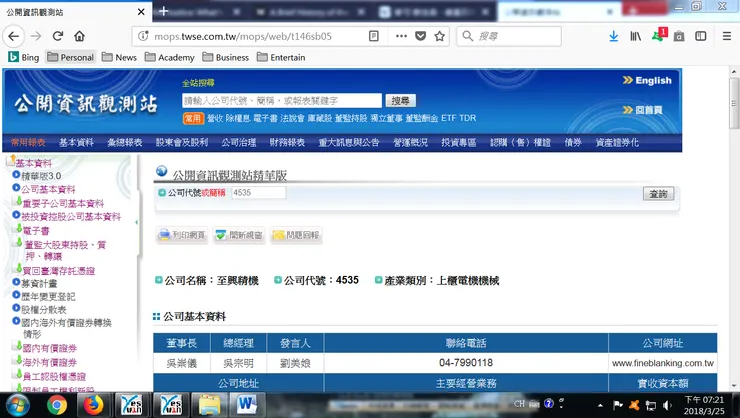This screenshot has height=418, width=740.
Task: Open the News bookmarks folder
Action: [119, 57]
